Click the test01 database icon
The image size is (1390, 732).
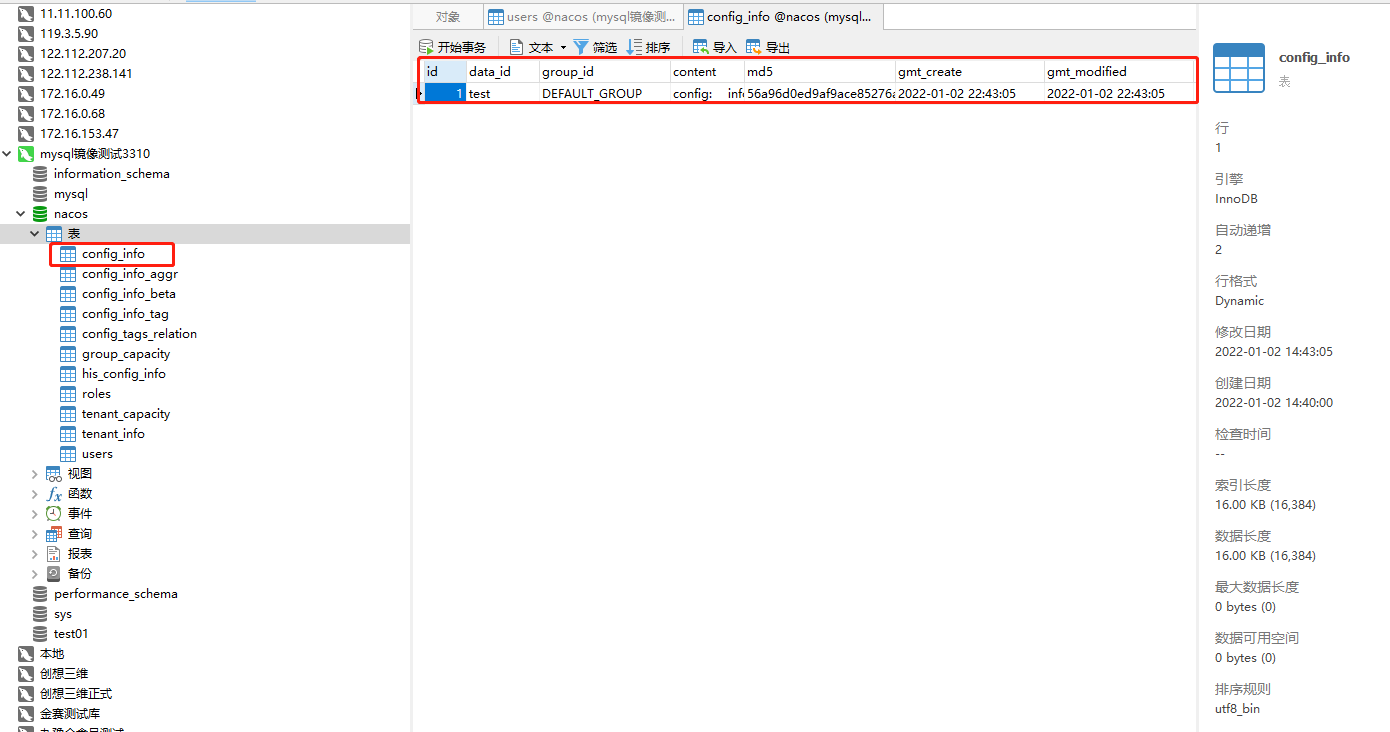(40, 634)
